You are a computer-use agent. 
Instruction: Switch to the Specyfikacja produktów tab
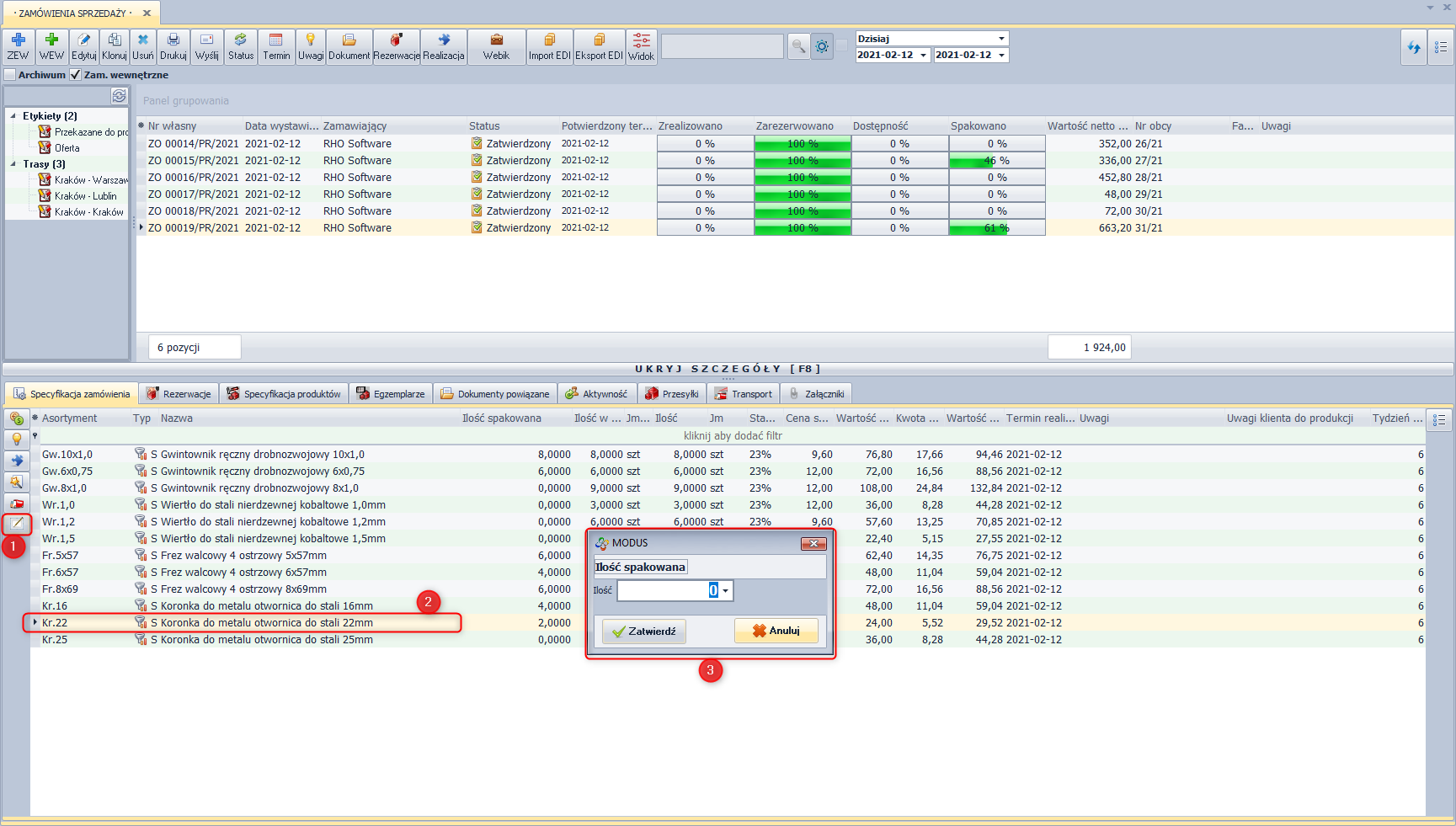pyautogui.click(x=284, y=394)
